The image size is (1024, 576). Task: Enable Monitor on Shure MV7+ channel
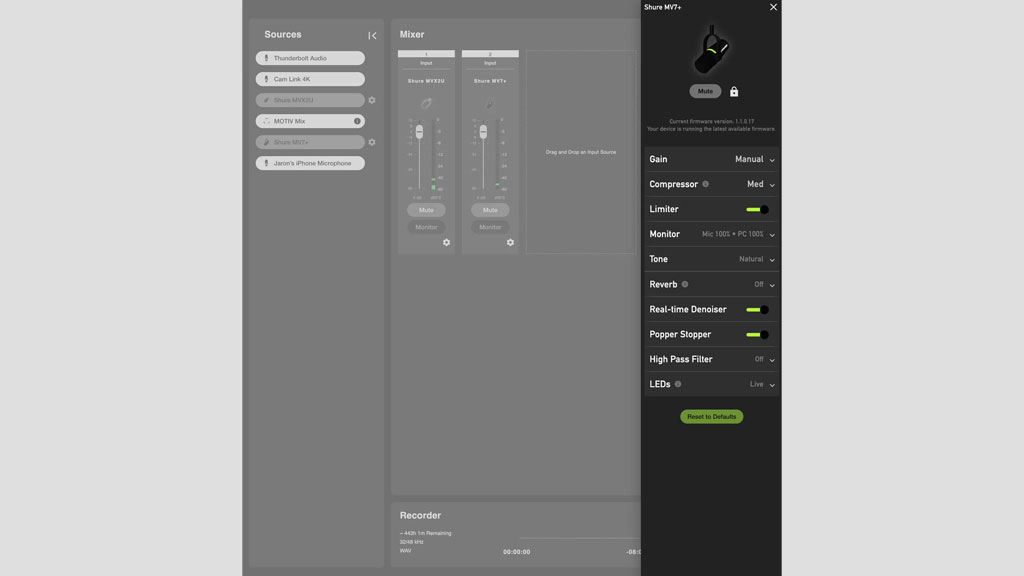490,227
